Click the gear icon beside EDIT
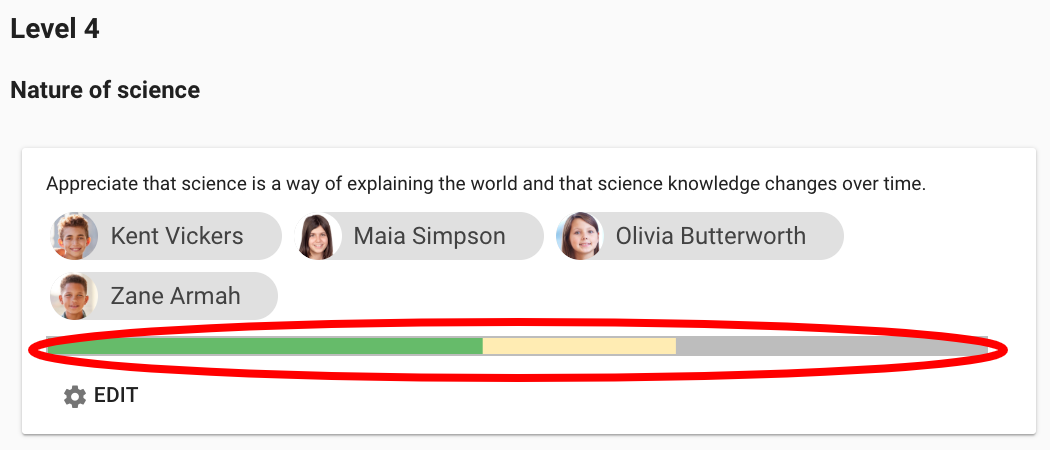This screenshot has height=450, width=1050. [75, 396]
